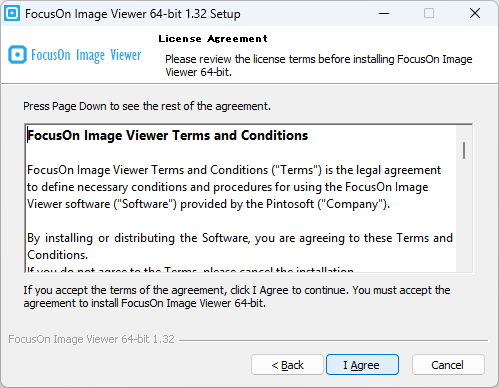Click the Terms and Conditions bold heading
Viewport: 499px width, 388px height.
pyautogui.click(x=167, y=135)
